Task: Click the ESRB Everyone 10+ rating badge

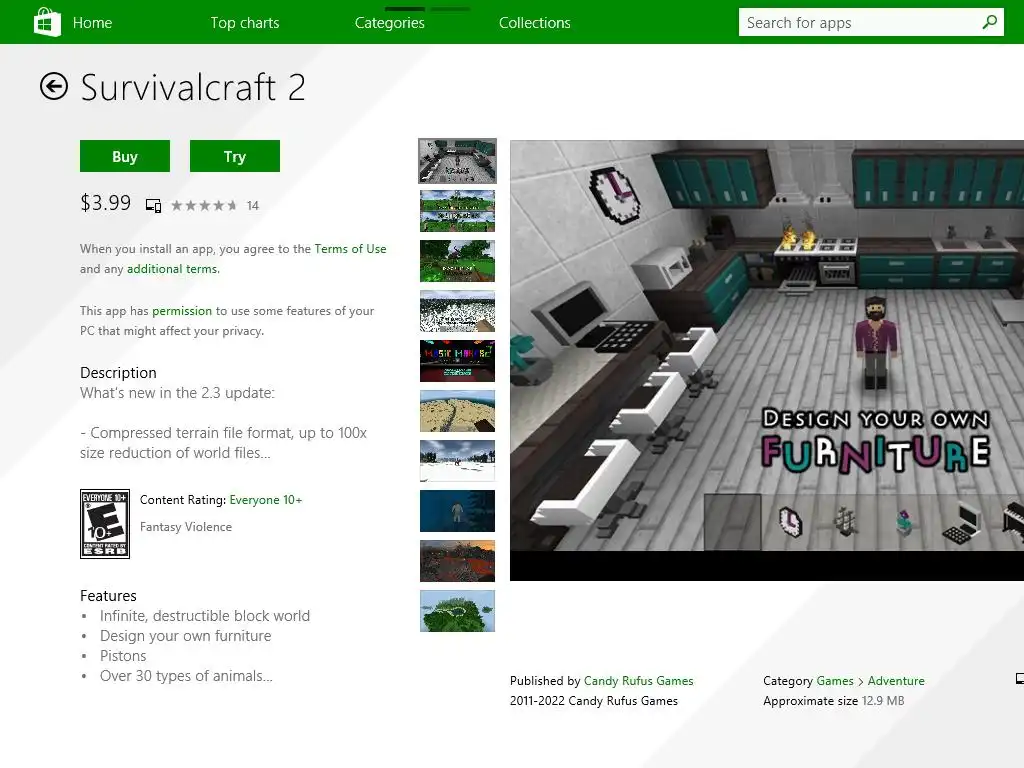Action: 104,524
